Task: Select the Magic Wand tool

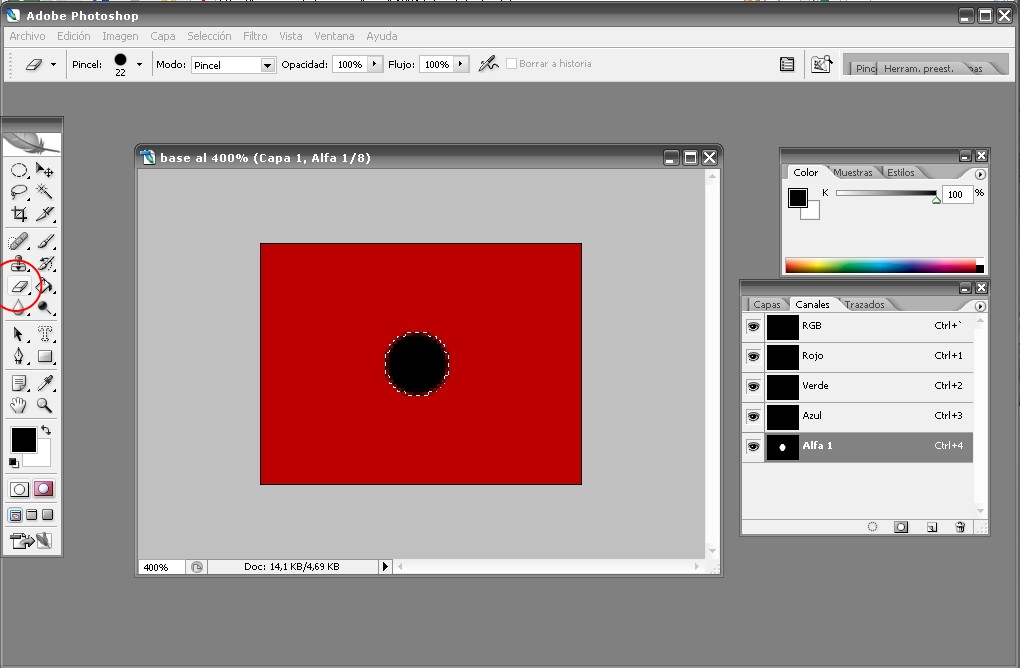Action: point(44,191)
